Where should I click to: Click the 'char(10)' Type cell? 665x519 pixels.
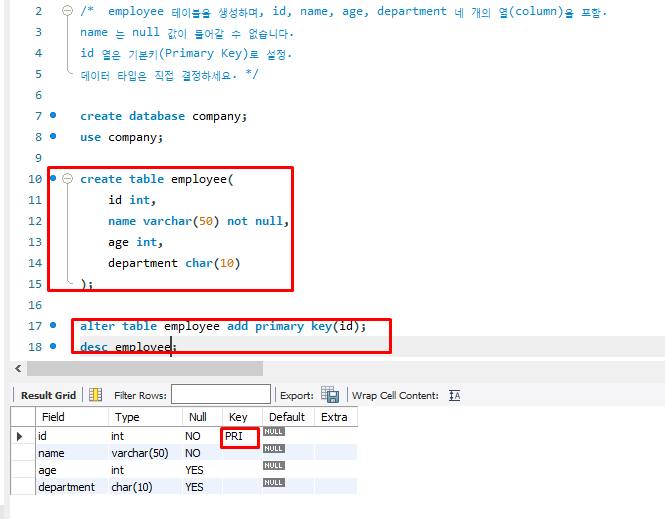click(x=145, y=487)
